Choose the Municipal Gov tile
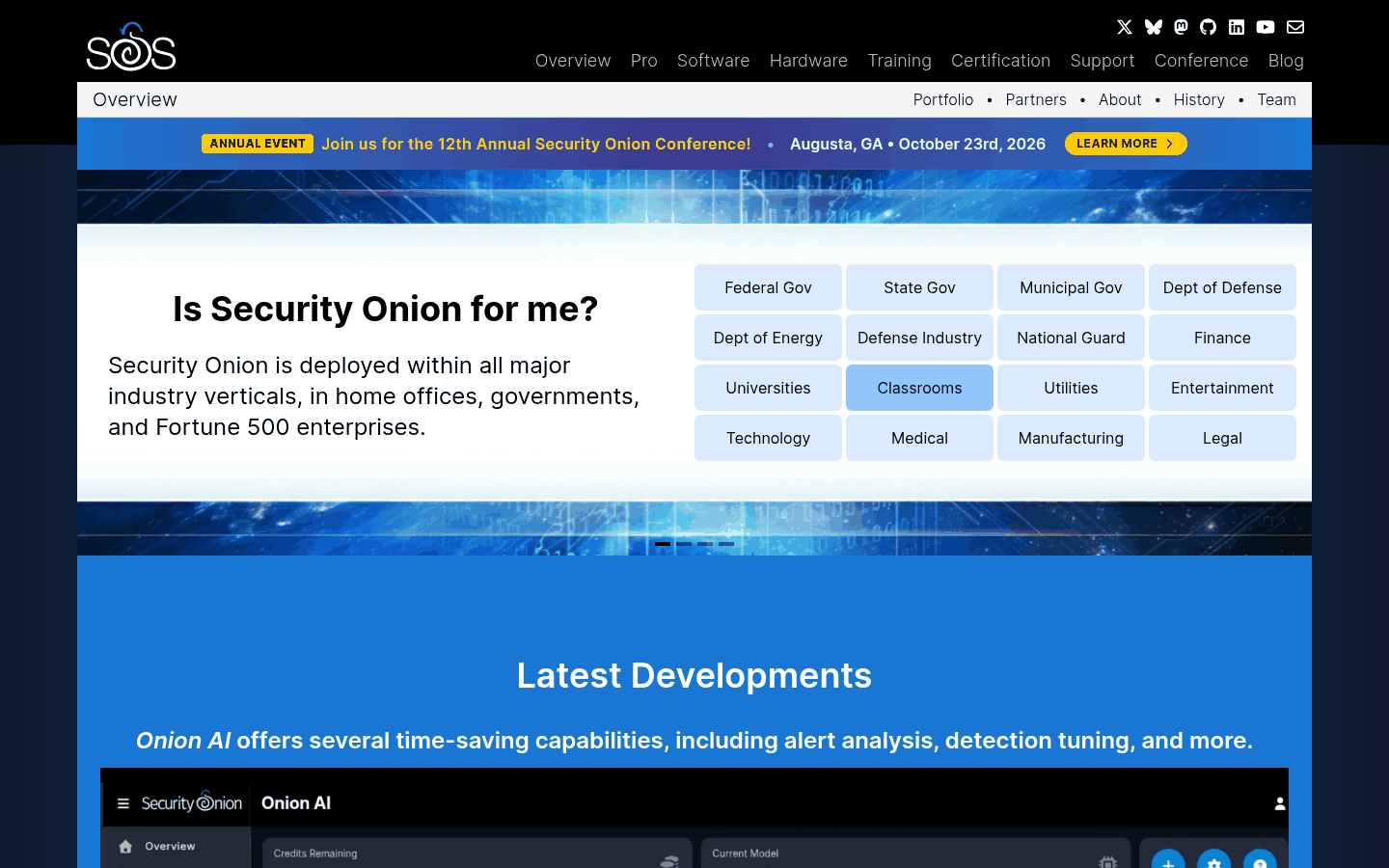 (1071, 287)
